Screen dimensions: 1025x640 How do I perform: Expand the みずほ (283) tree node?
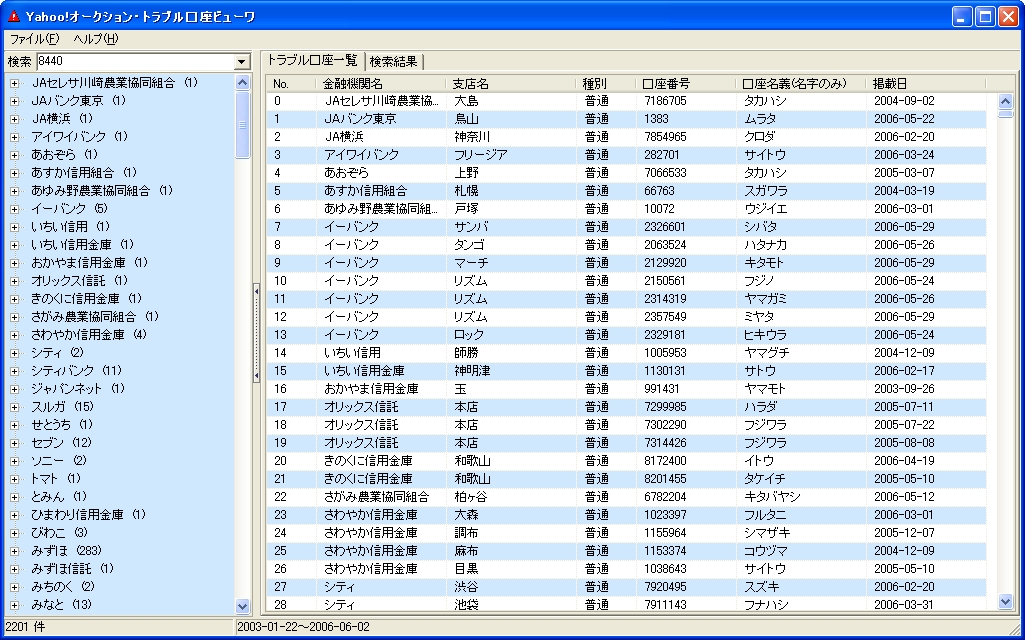tap(14, 551)
